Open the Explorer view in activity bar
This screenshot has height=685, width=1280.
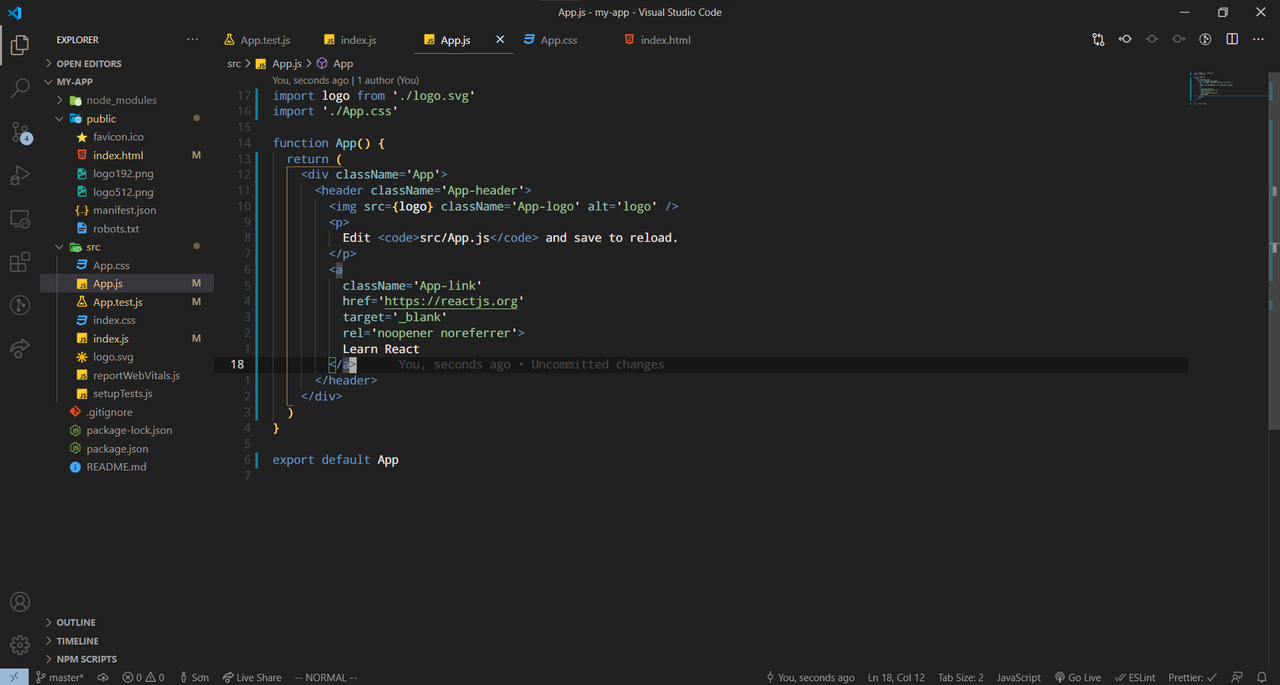[19, 45]
